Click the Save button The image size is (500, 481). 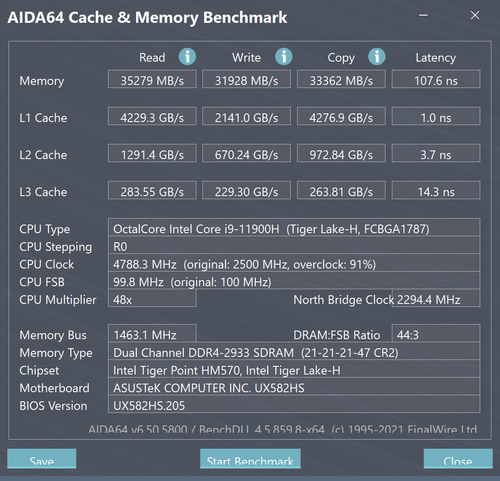point(42,459)
